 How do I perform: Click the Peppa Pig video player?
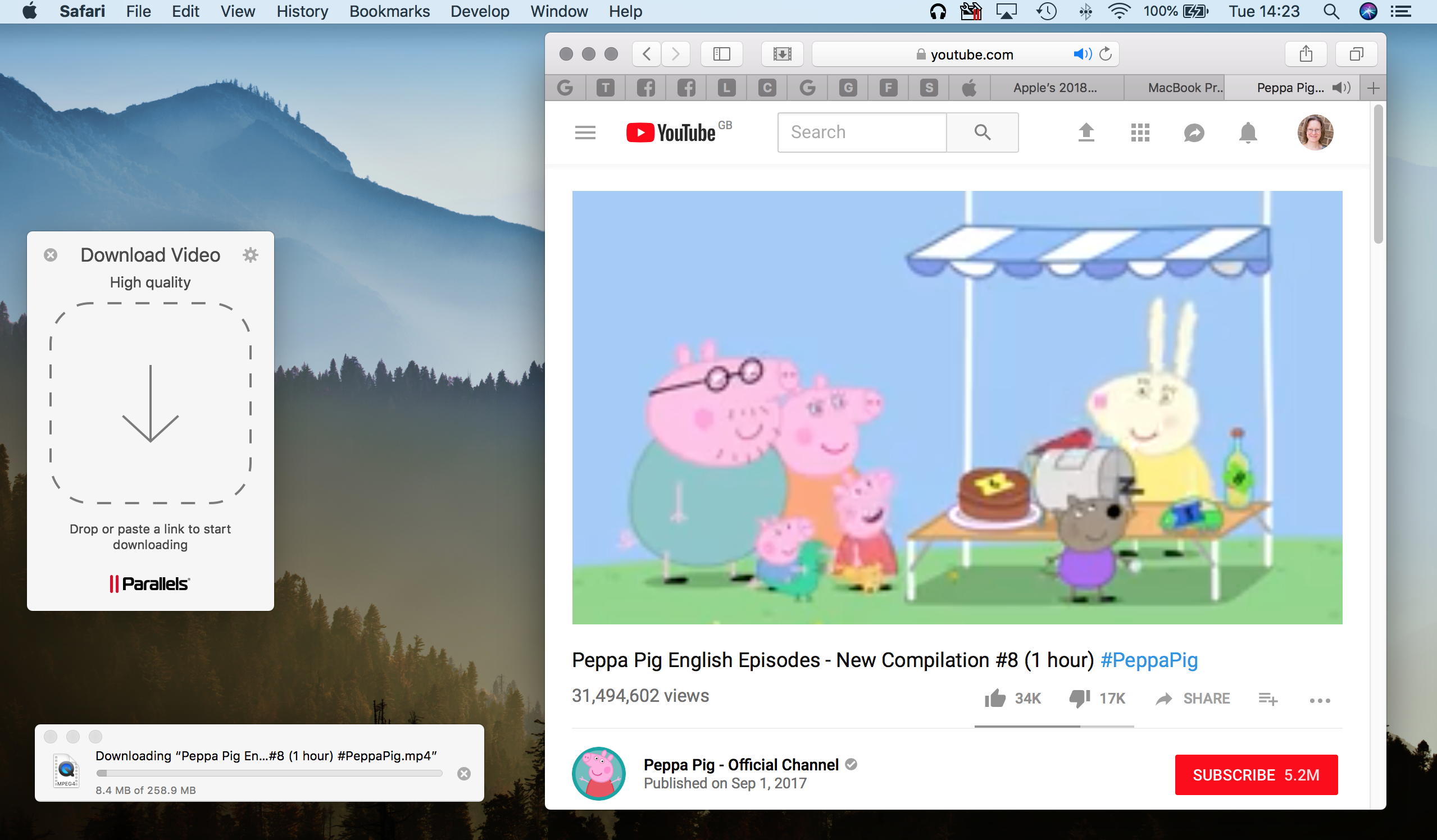(957, 408)
